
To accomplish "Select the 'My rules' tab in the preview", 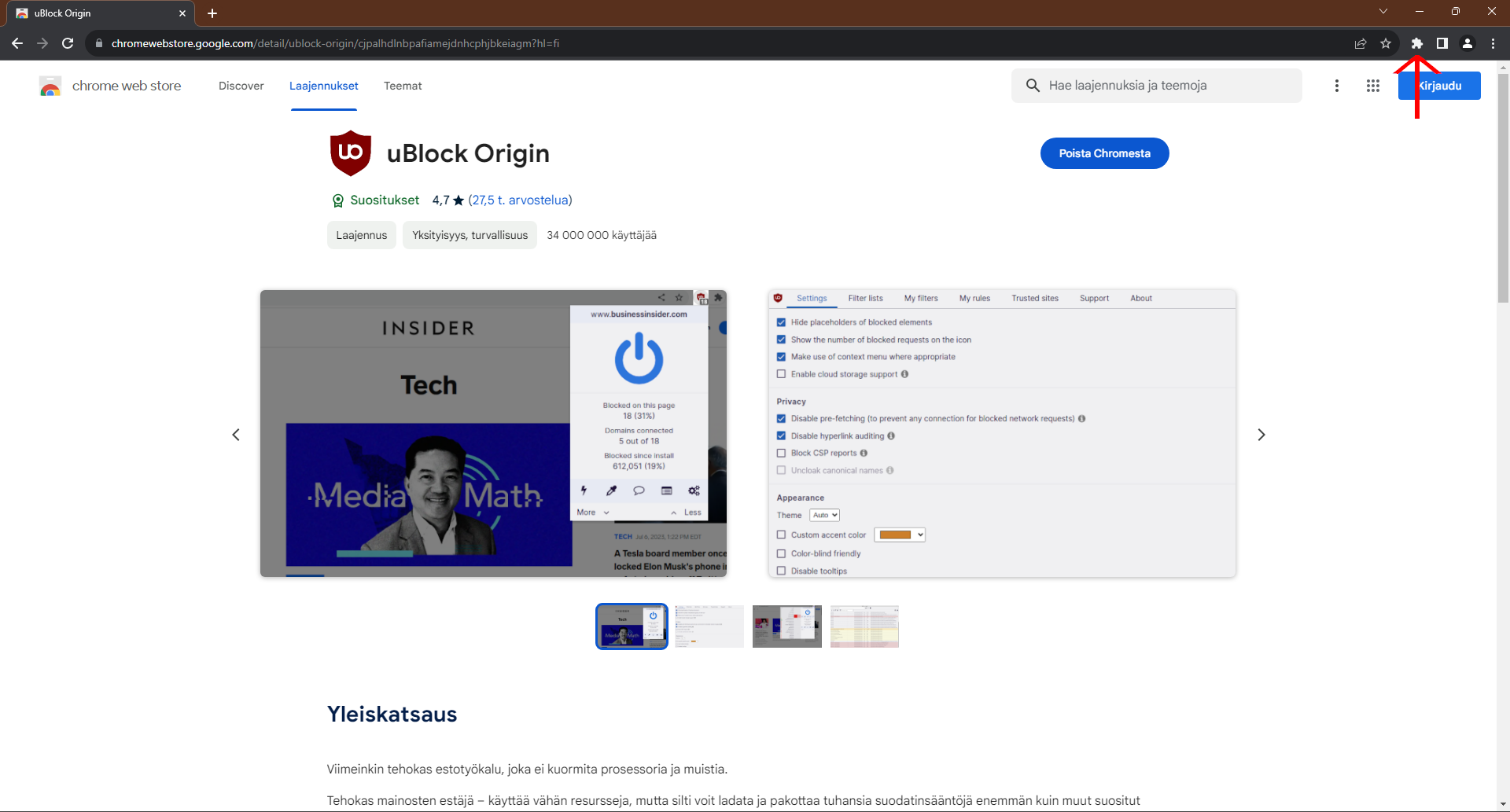I will coord(974,299).
